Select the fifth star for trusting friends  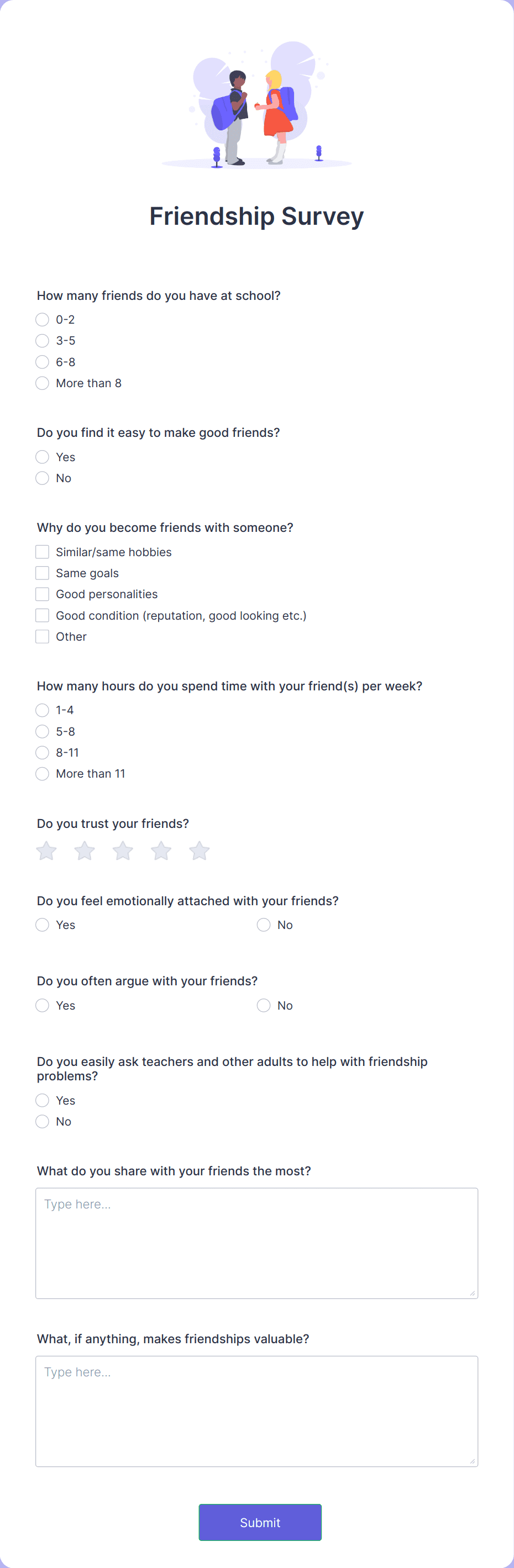pyautogui.click(x=199, y=851)
